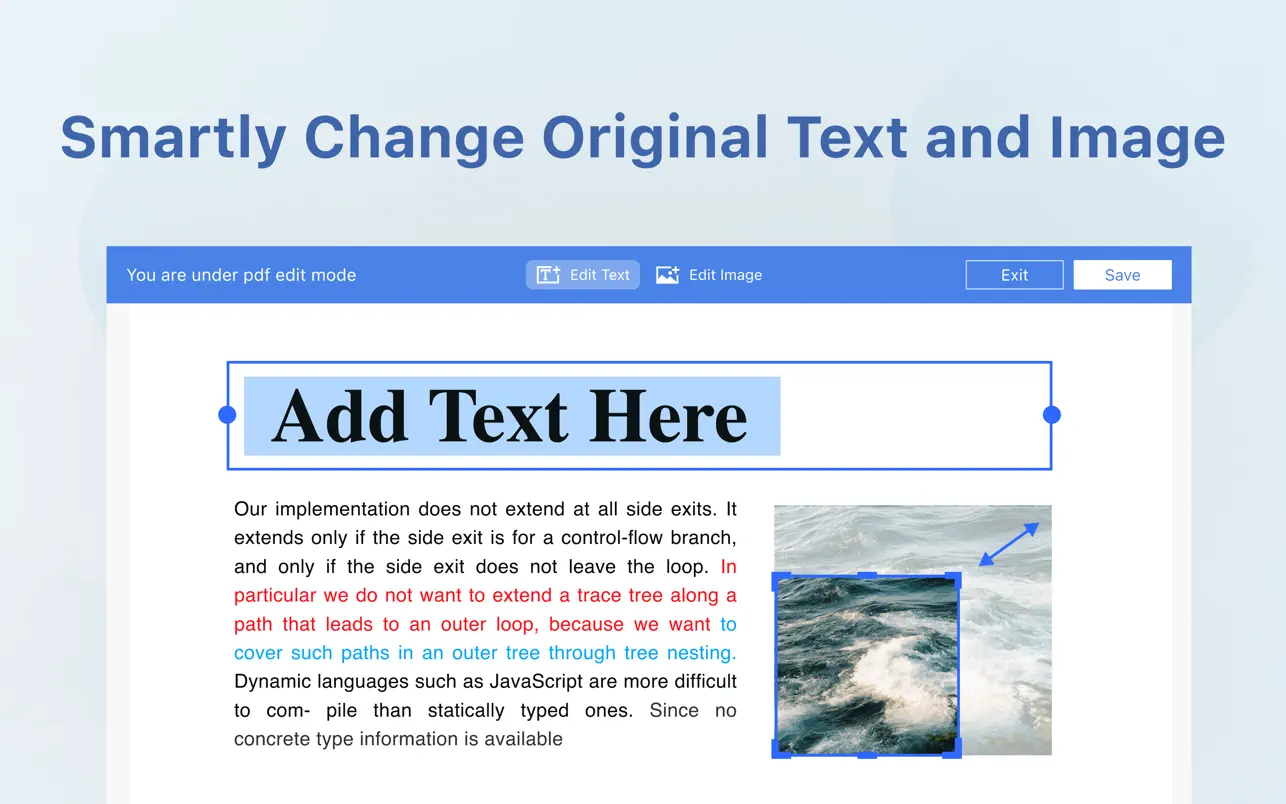This screenshot has height=804, width=1286.
Task: Click the "You are under pdf edit mode" label
Action: [x=241, y=275]
